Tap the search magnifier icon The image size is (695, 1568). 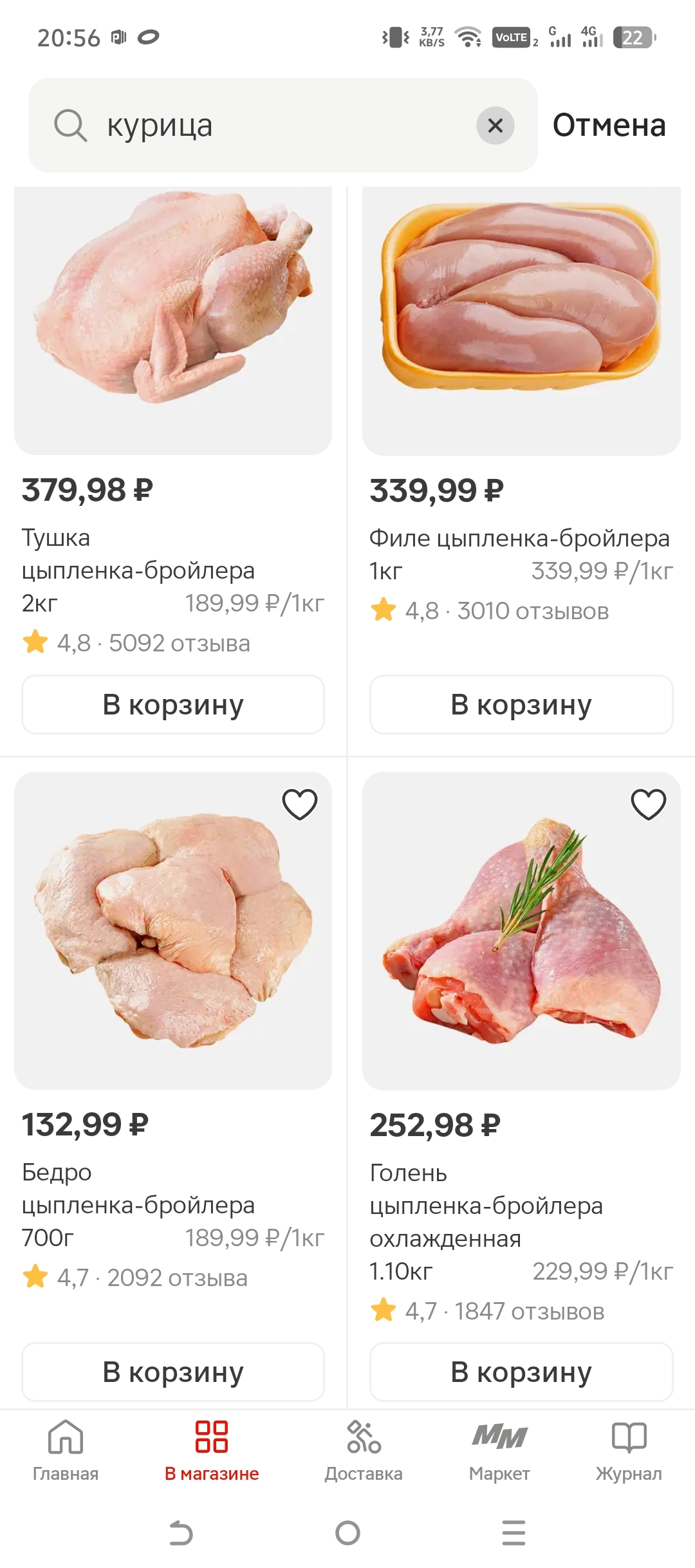[x=70, y=125]
